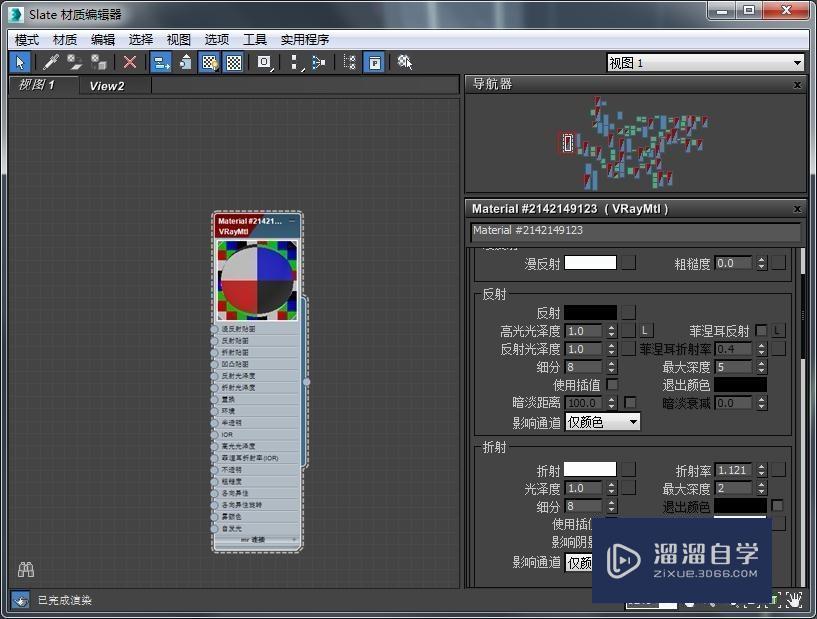Viewport: 817px width, 619px height.
Task: Toggle show background in preview icon
Action: pos(233,62)
